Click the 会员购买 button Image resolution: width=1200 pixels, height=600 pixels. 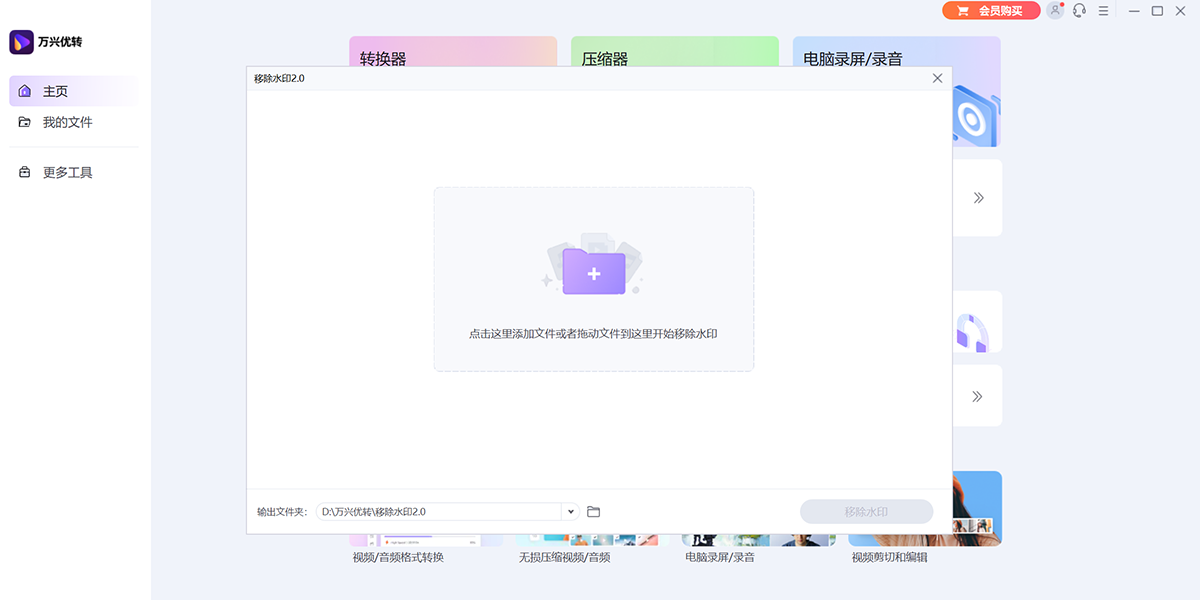[990, 11]
